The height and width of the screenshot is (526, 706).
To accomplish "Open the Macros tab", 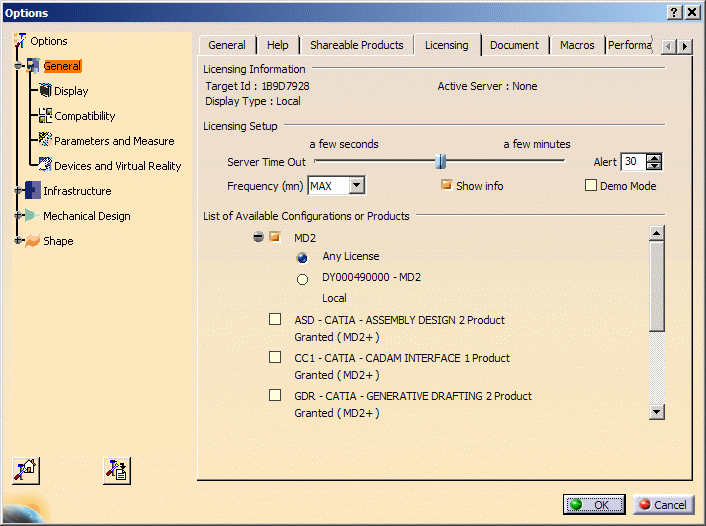I will (x=577, y=45).
